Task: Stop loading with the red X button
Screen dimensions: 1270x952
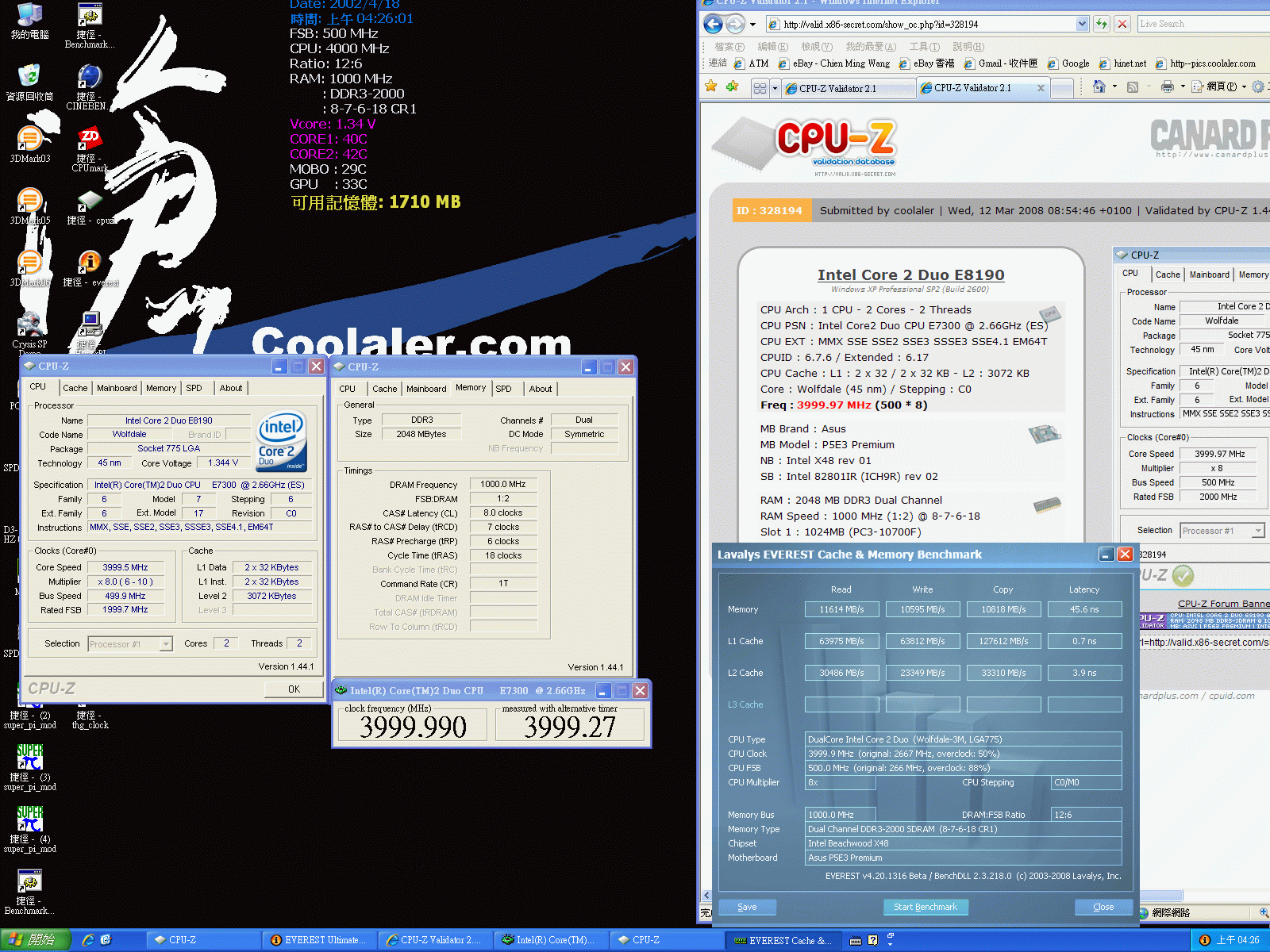Action: [x=1122, y=24]
